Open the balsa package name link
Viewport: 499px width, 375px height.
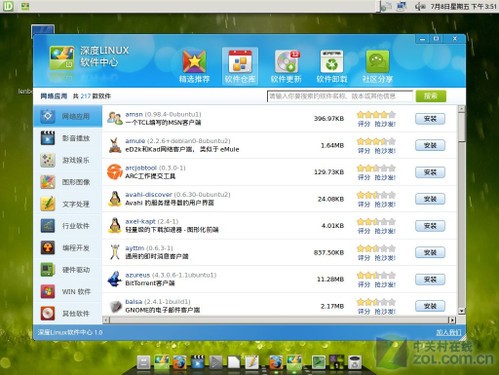click(133, 302)
